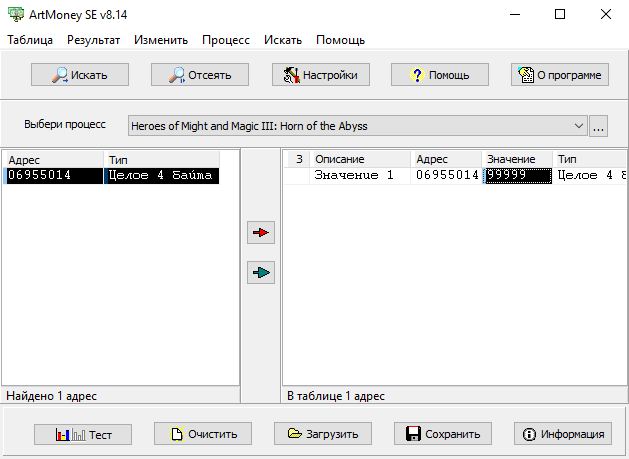Select the Целое 4 байта type cell in left list
This screenshot has height=459, width=629.
tap(162, 176)
